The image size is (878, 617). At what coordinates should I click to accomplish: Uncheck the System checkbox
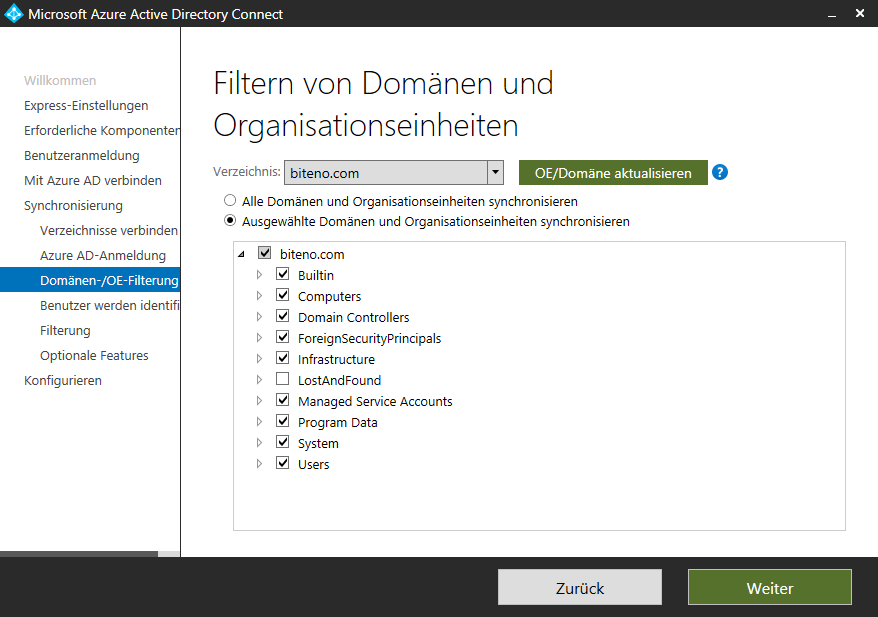coord(282,442)
